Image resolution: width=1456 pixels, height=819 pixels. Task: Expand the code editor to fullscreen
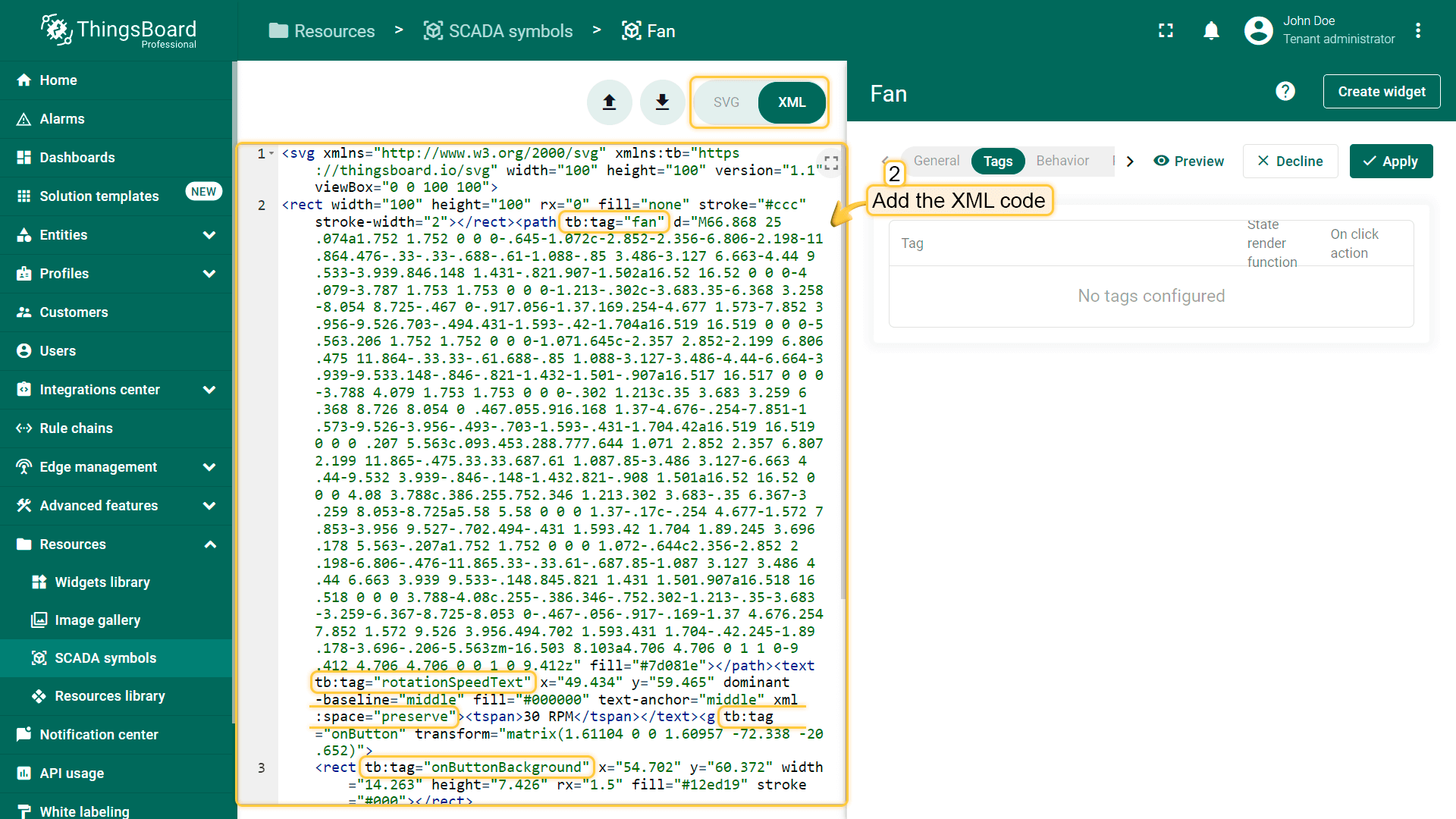831,163
